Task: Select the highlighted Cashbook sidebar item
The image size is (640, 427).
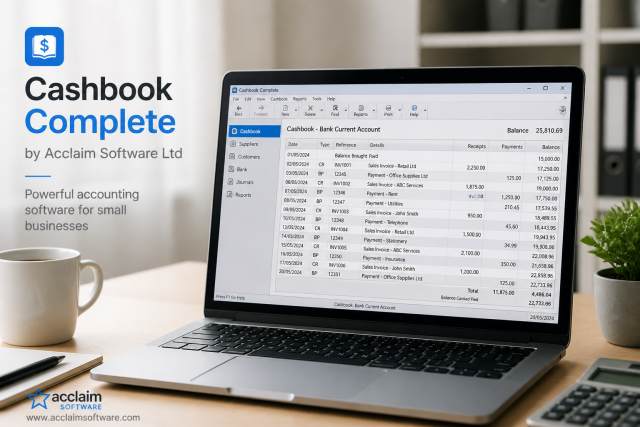Action: [255, 131]
